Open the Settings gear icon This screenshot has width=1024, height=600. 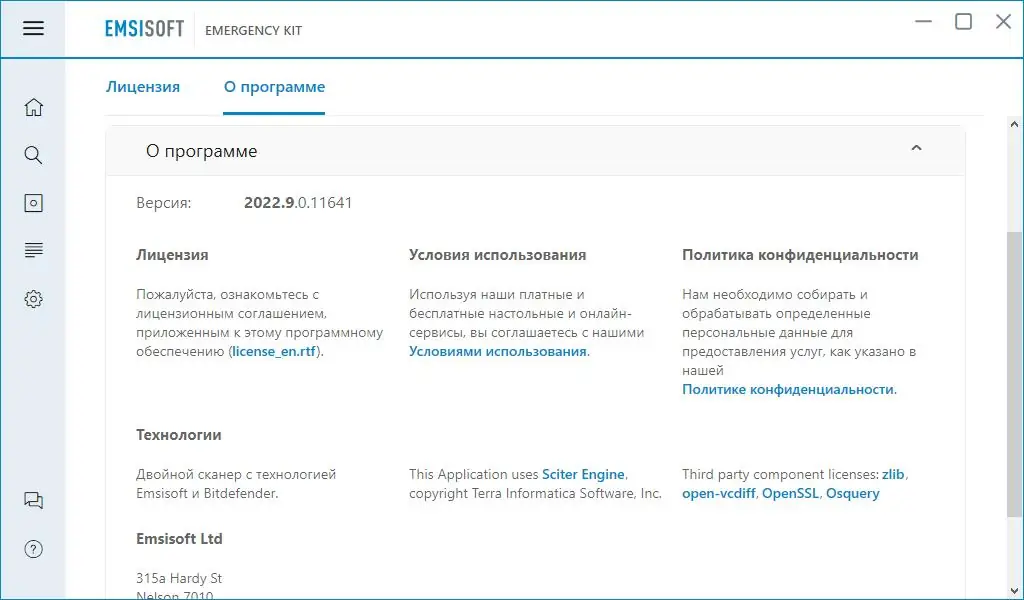coord(33,299)
